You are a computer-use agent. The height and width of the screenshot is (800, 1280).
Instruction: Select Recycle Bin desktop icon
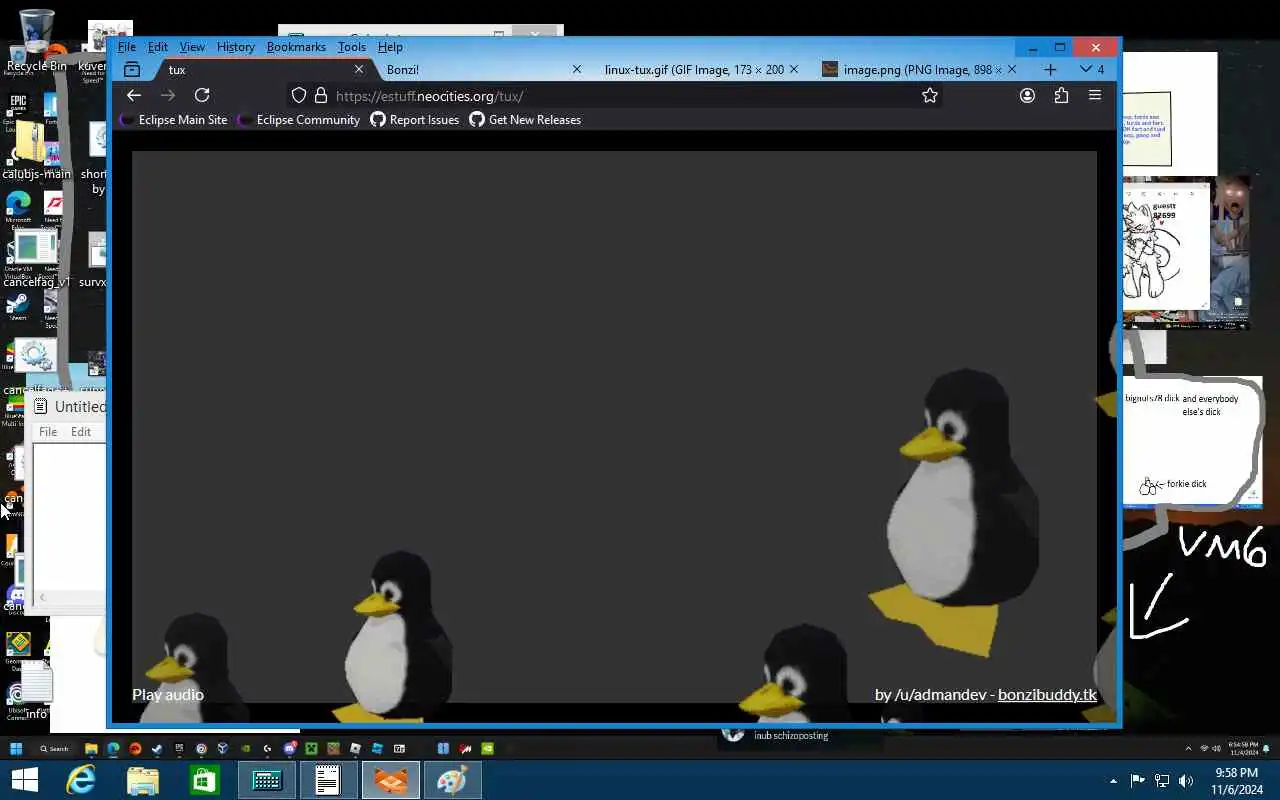click(36, 42)
